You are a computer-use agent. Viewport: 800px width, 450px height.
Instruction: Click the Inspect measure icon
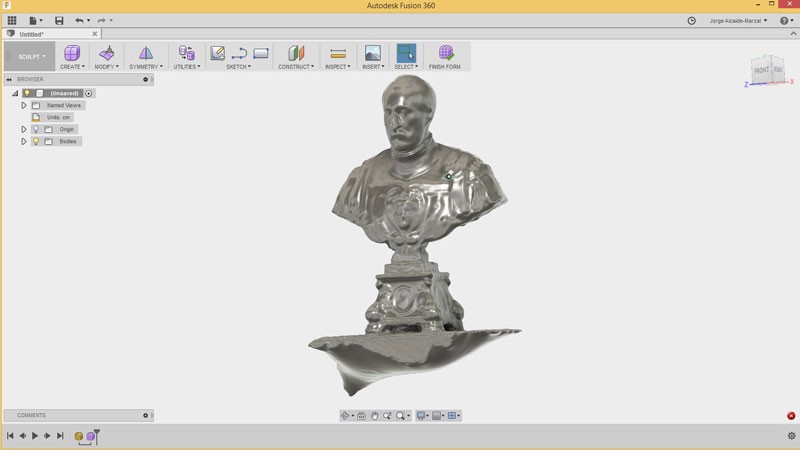(337, 52)
